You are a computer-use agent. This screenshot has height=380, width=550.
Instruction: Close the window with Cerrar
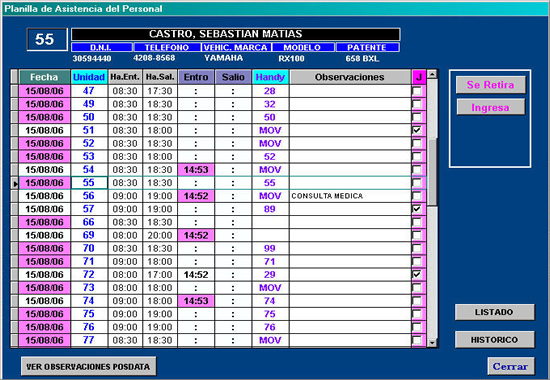[511, 366]
